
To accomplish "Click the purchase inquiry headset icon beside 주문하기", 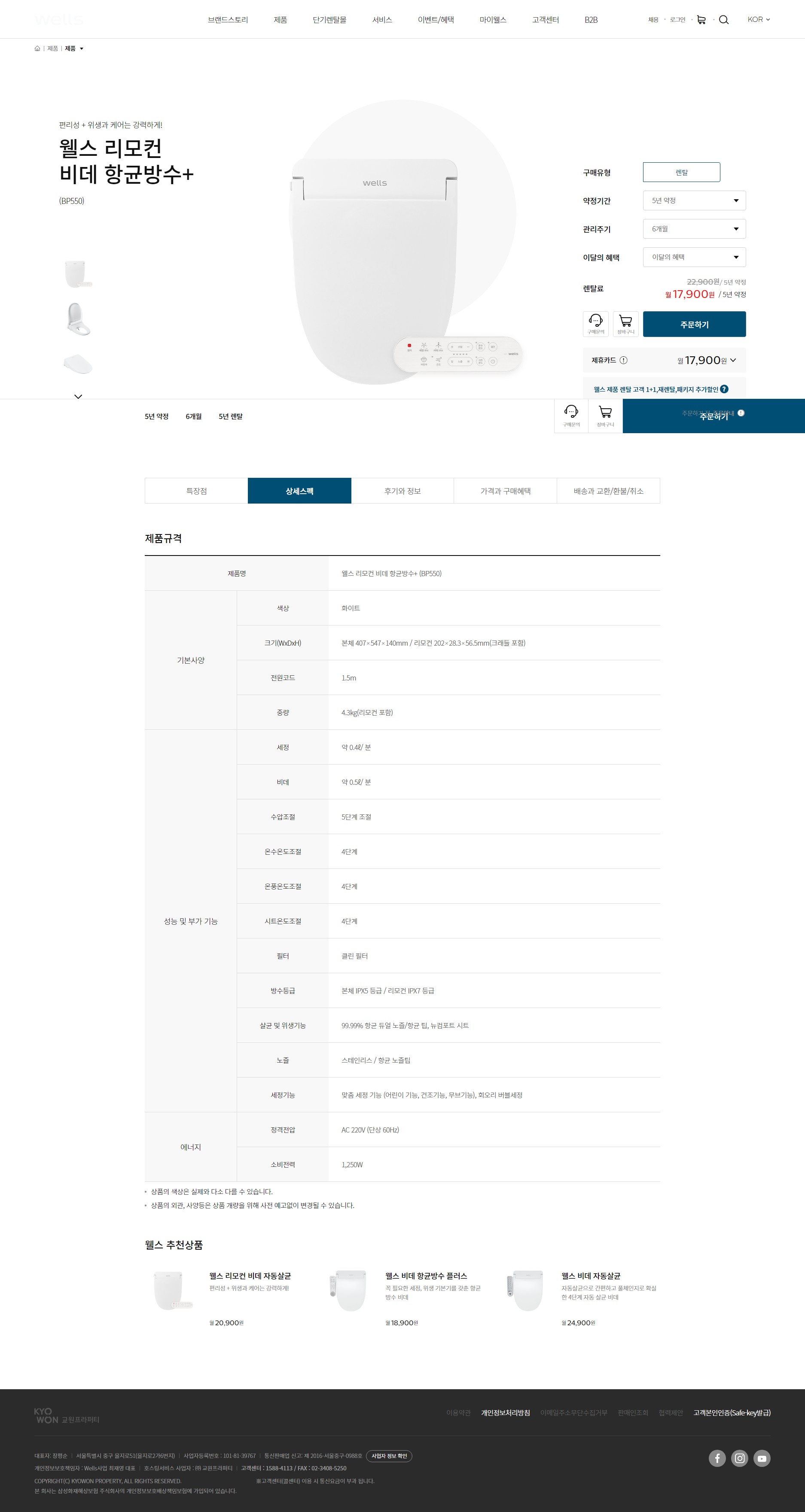I will 595,324.
